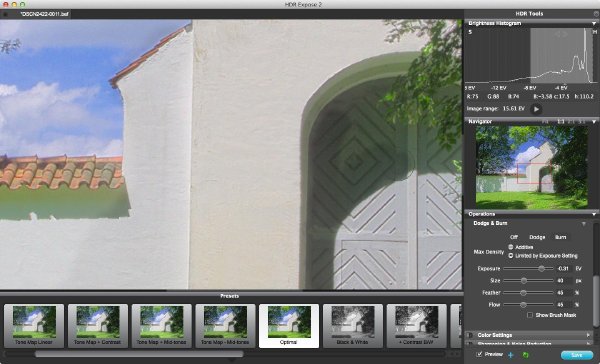Click the Navigator 1:1 zoom button
The width and height of the screenshot is (600, 364).
pos(561,122)
